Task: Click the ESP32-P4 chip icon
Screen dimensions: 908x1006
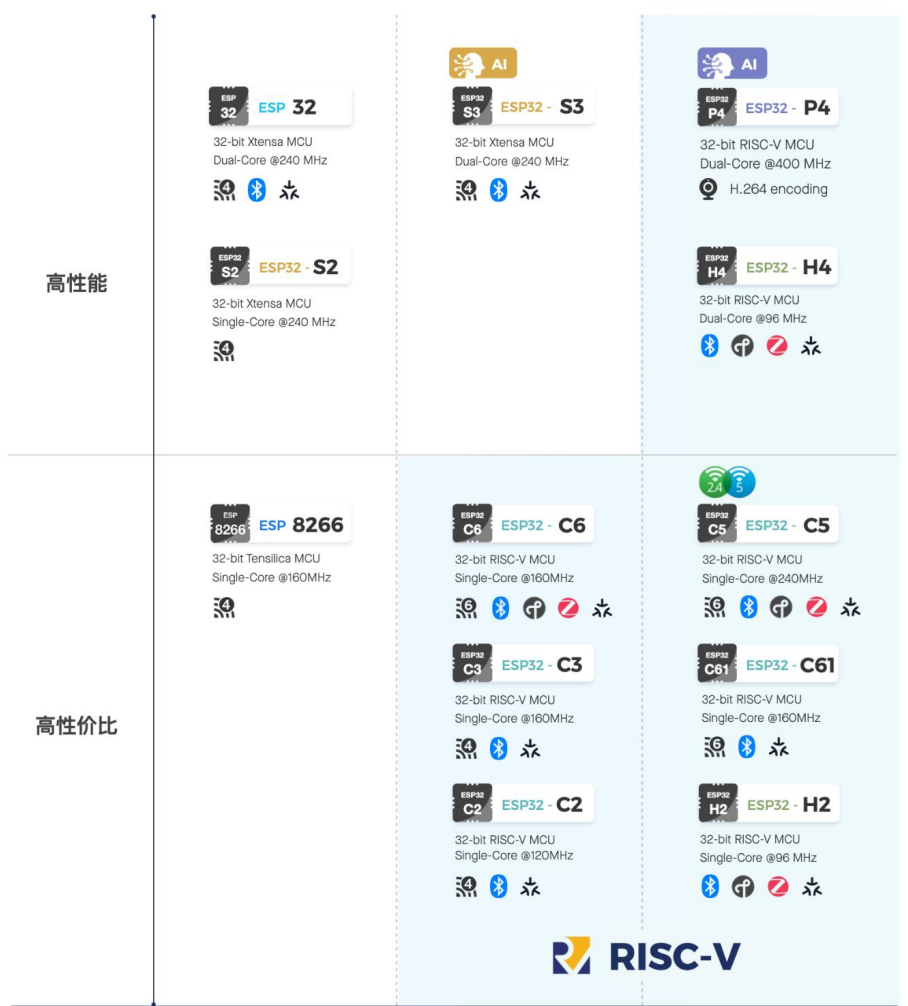Action: coord(717,108)
